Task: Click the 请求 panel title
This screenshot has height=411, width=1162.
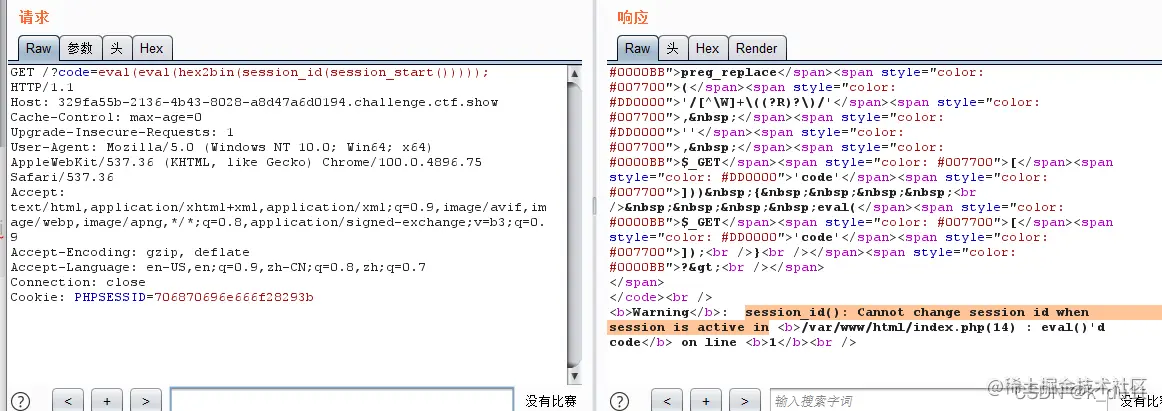Action: tap(34, 17)
